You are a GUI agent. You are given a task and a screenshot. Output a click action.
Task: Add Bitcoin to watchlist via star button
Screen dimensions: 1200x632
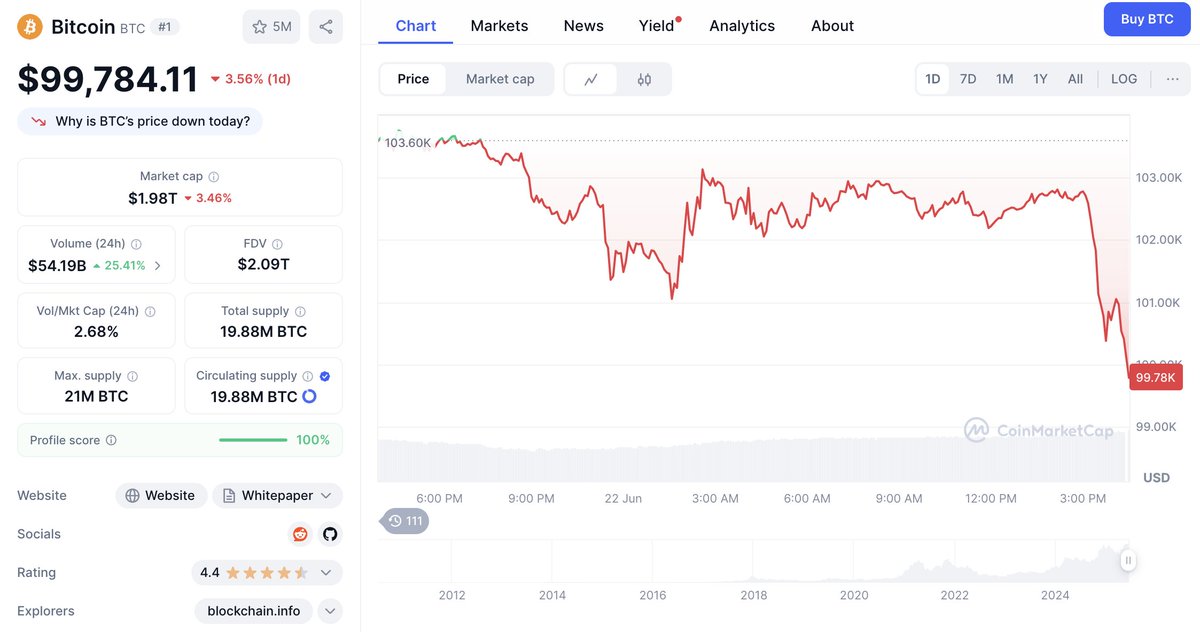point(271,27)
